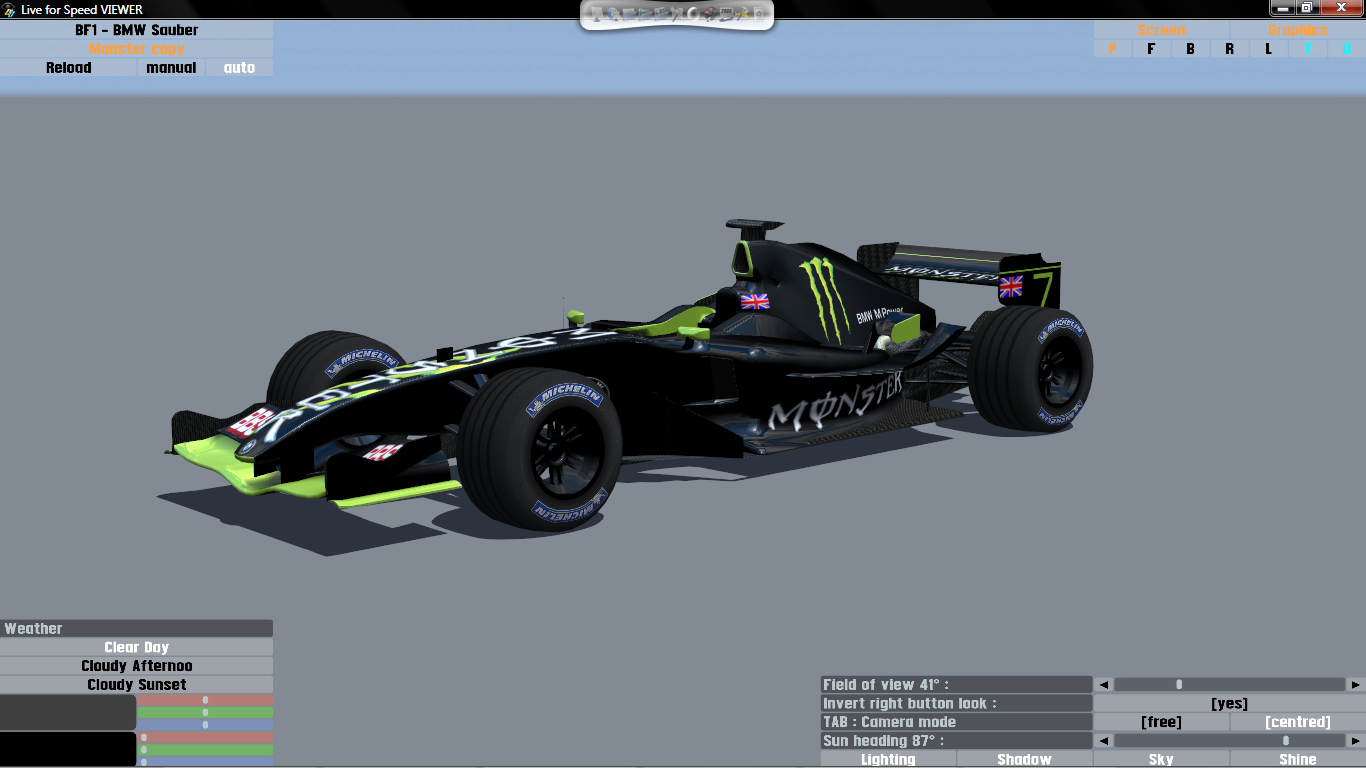
Task: Open the Graphics options tab
Action: (1298, 30)
